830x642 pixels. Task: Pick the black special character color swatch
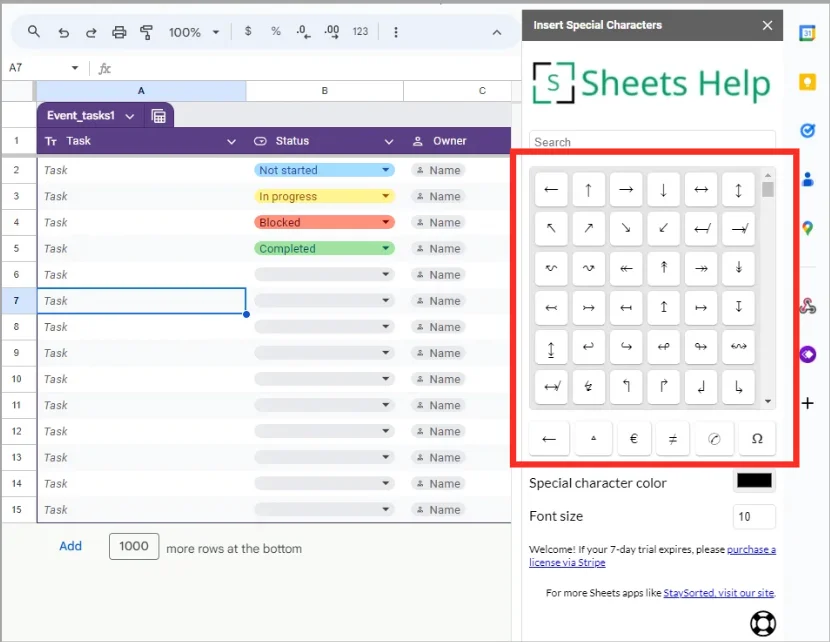(x=754, y=481)
